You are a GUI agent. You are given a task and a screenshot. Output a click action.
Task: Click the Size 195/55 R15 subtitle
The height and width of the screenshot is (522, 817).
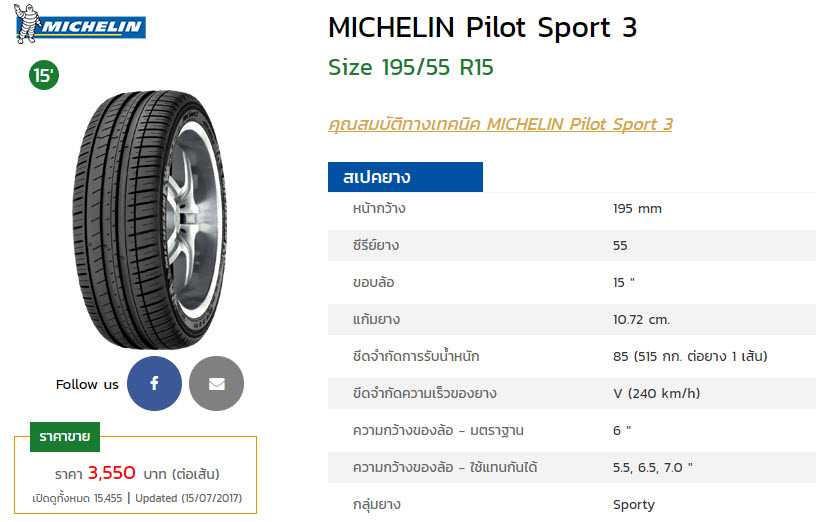411,68
